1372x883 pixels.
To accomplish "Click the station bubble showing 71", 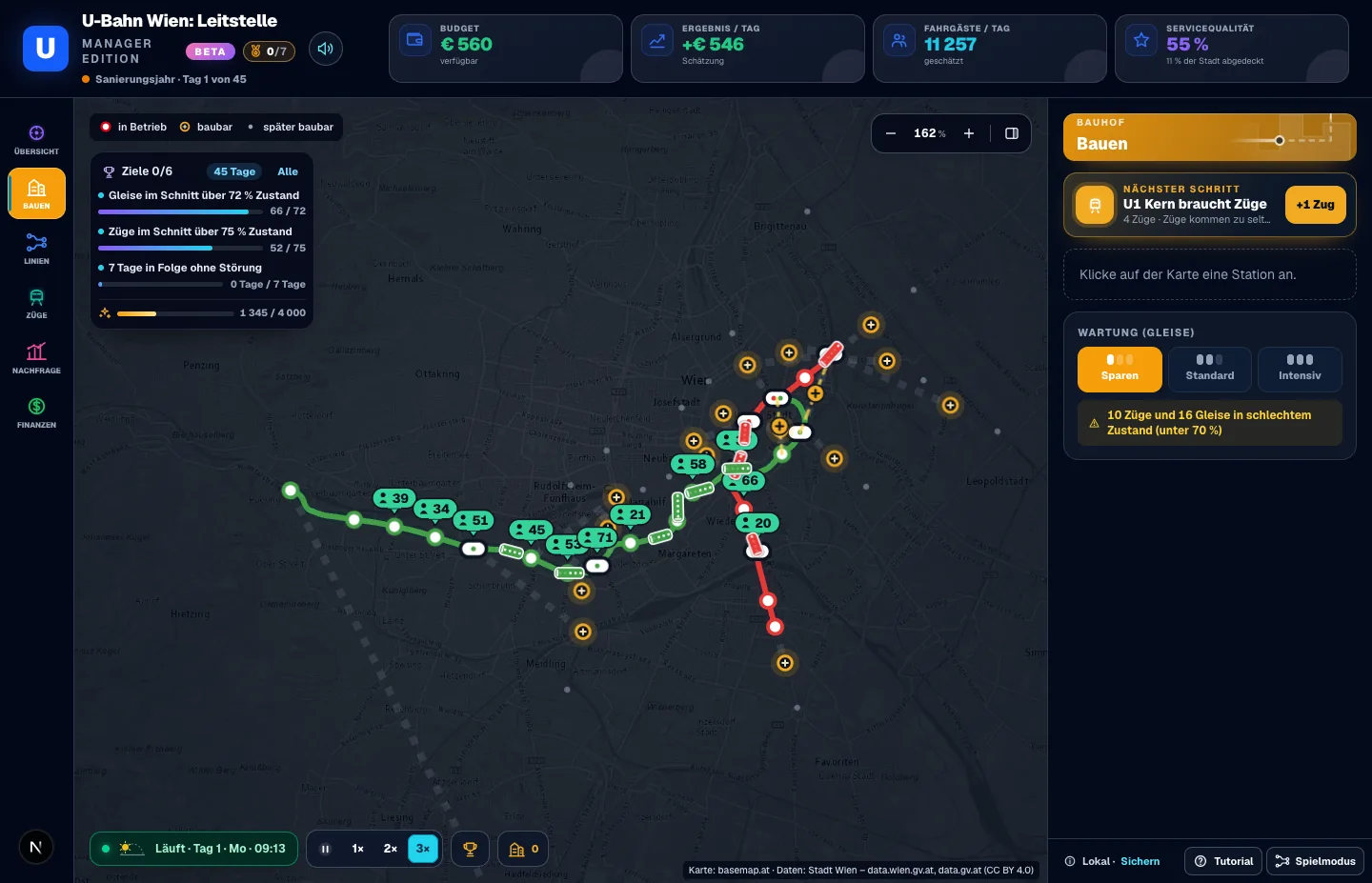I will coord(597,537).
